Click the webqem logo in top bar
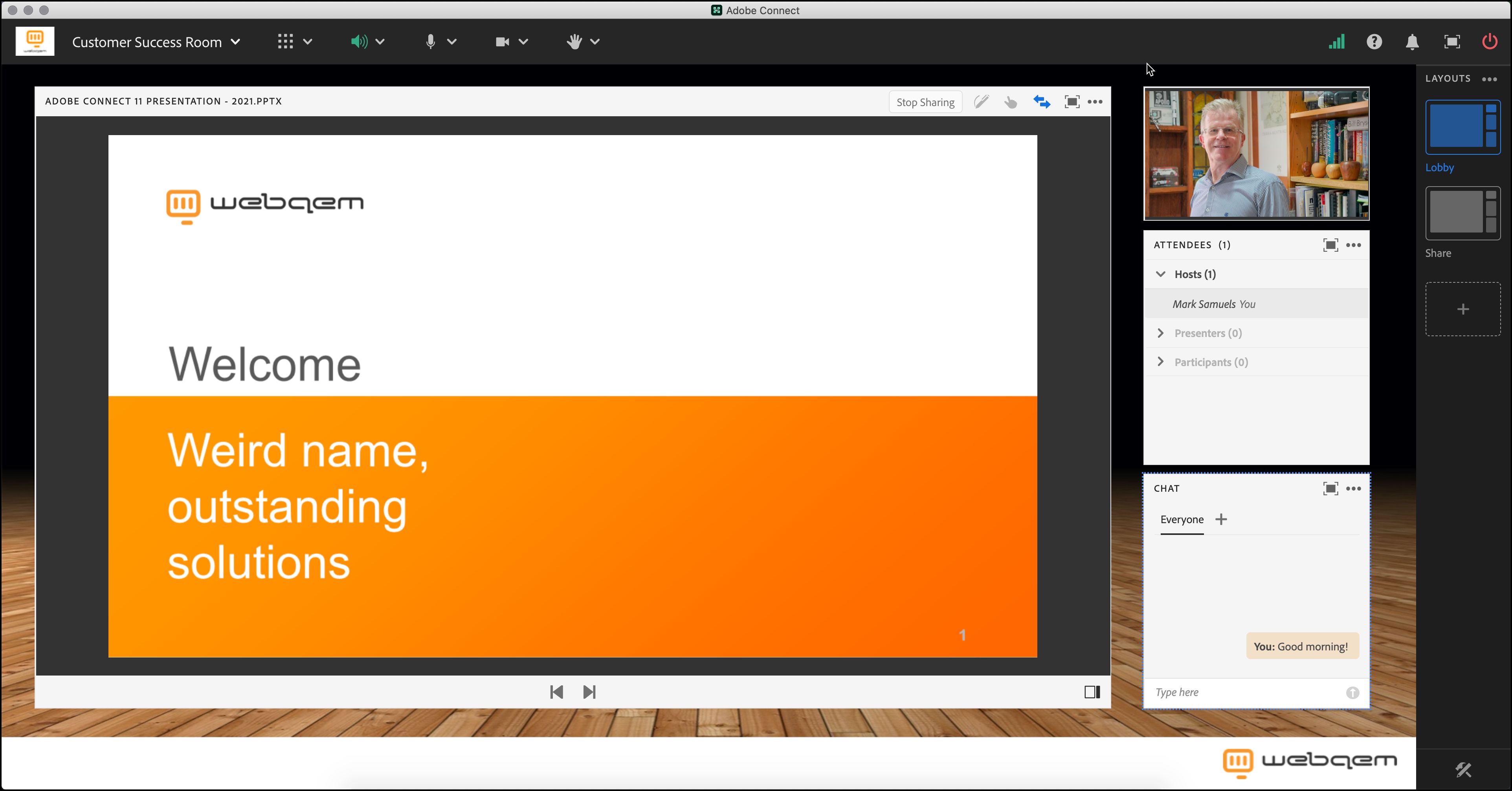 tap(35, 41)
